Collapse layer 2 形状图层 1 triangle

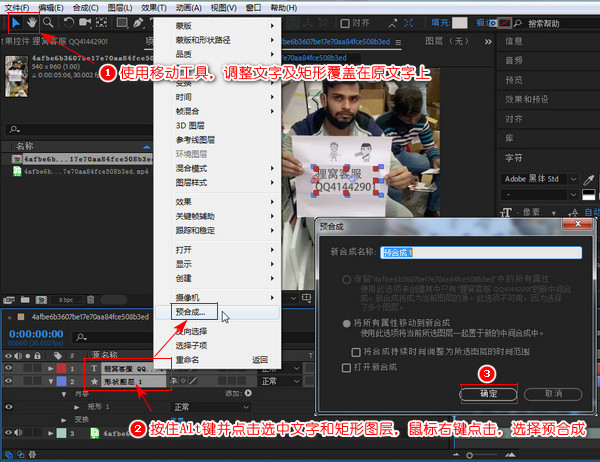[51, 382]
